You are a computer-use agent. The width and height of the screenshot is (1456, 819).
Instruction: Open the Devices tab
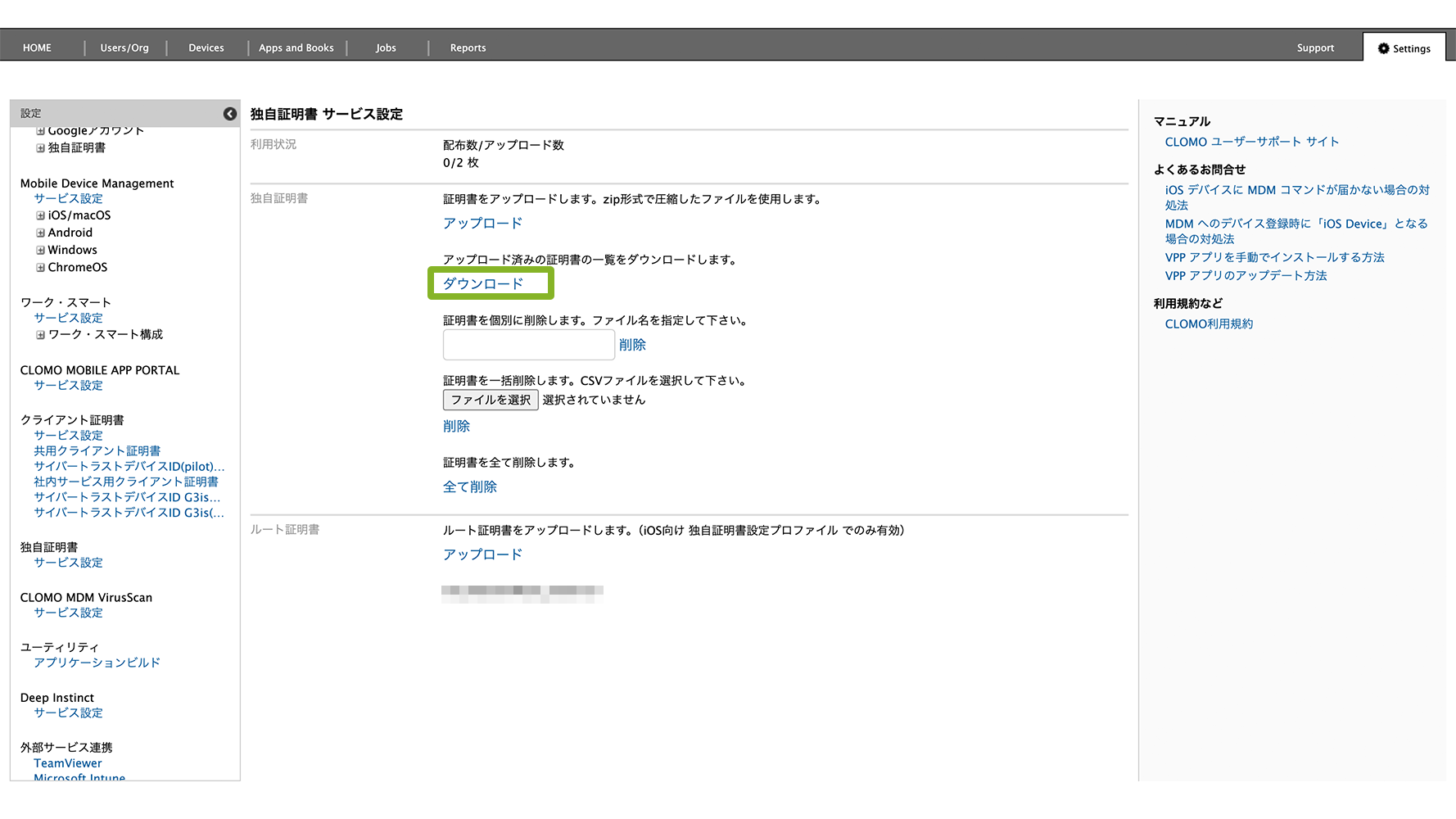(x=206, y=48)
